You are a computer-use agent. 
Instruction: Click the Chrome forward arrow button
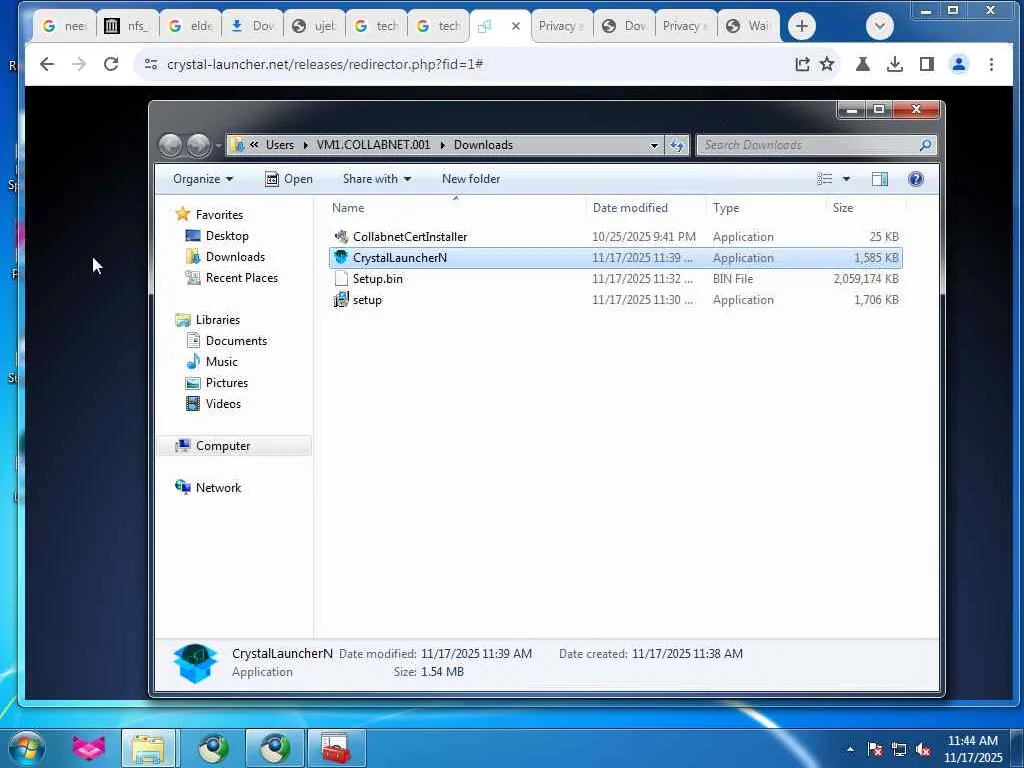[78, 64]
